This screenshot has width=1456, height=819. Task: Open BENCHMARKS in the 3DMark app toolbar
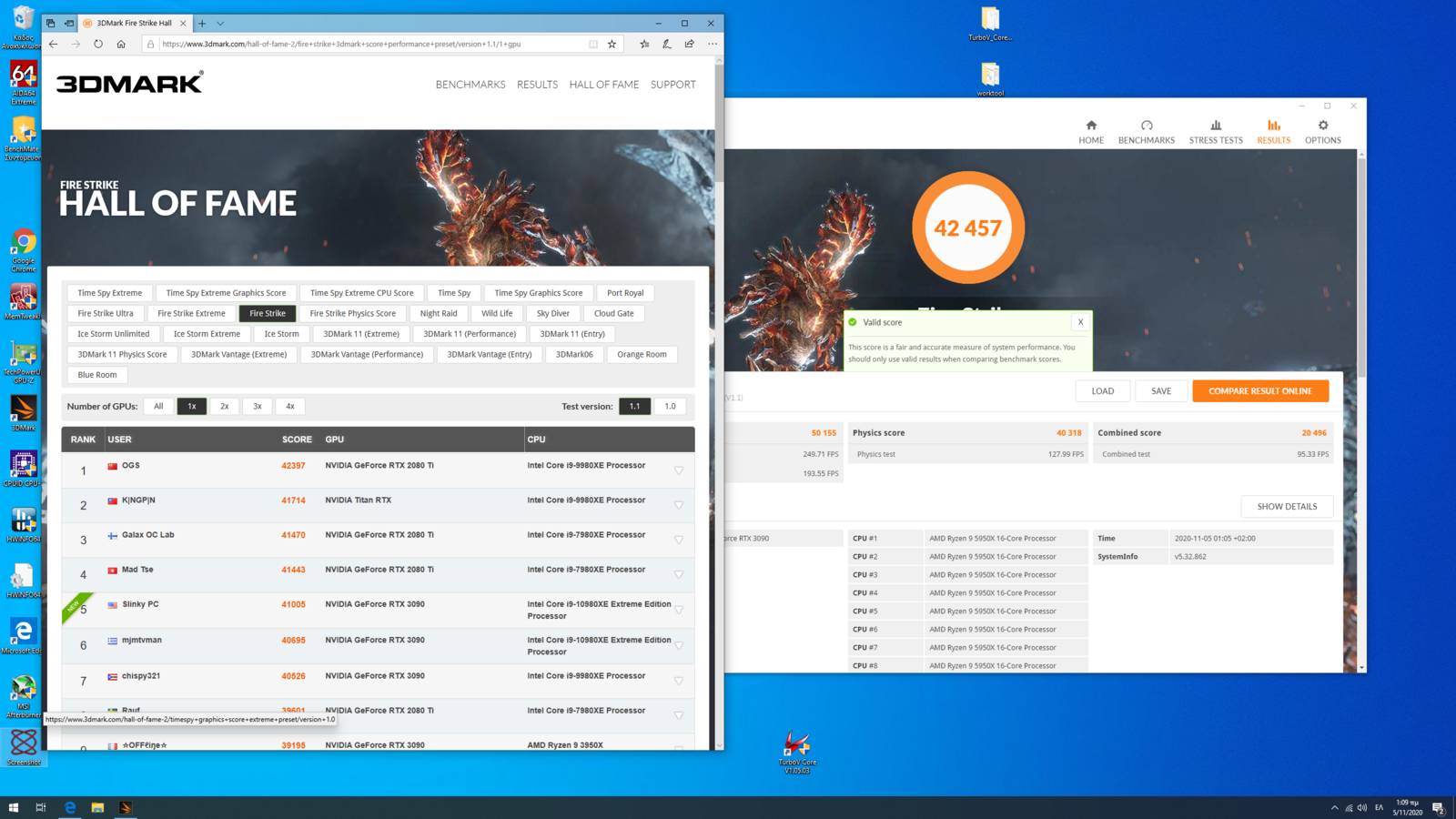1147,132
